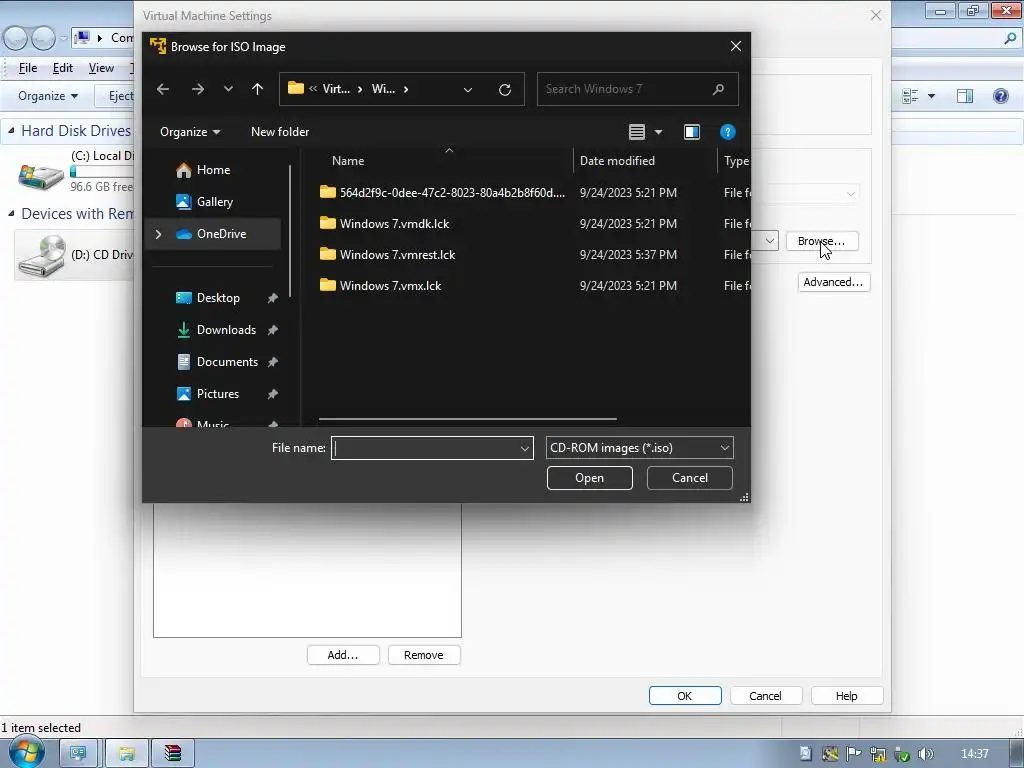Expand the OneDrive tree node
This screenshot has width=1024, height=768.
[x=158, y=234]
